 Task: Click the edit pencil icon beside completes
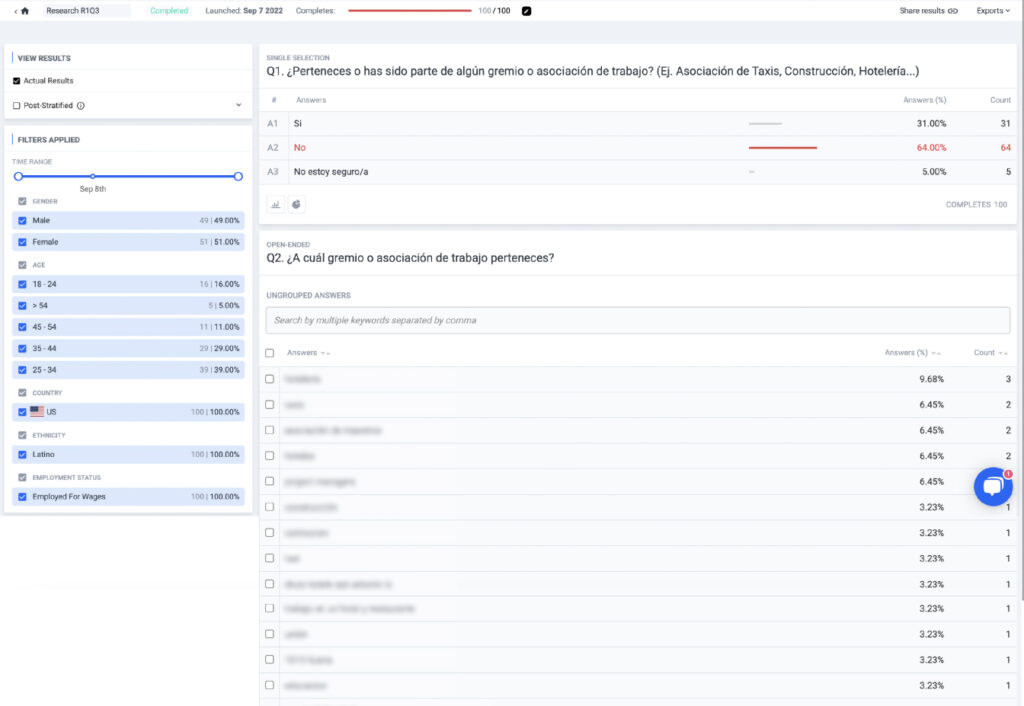[527, 11]
